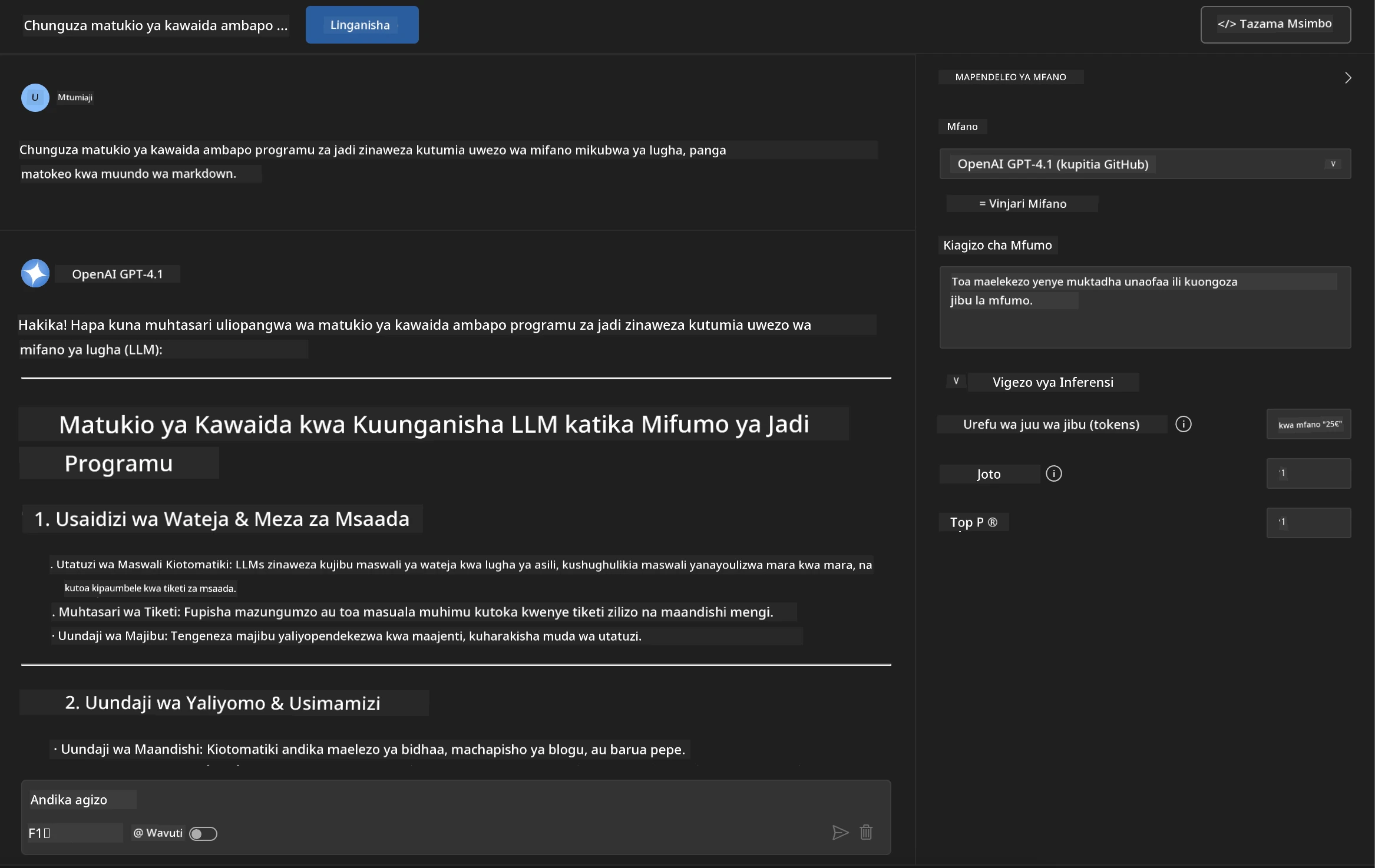Toggle the Wavuti switch

(203, 833)
